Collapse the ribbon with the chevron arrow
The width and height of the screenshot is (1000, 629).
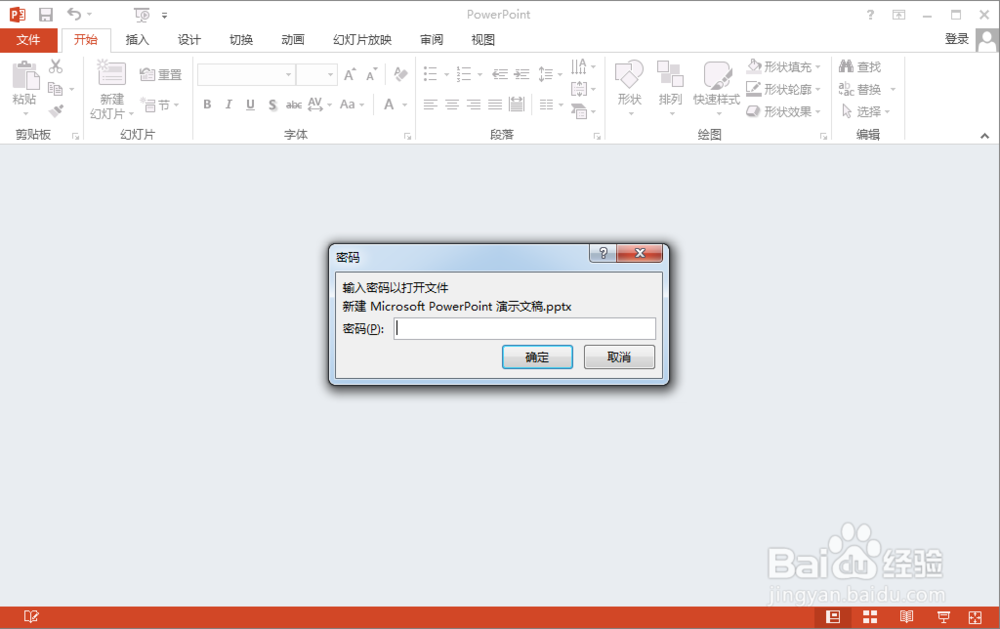click(x=985, y=135)
